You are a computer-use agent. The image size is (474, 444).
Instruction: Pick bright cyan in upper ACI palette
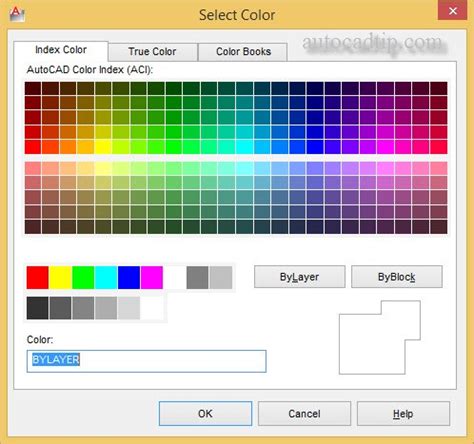(x=244, y=147)
